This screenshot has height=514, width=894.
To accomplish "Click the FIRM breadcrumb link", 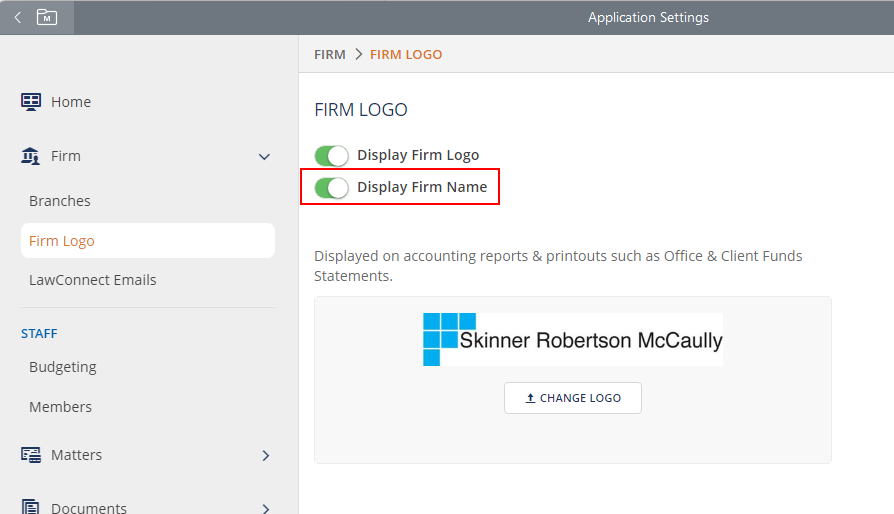I will [330, 55].
